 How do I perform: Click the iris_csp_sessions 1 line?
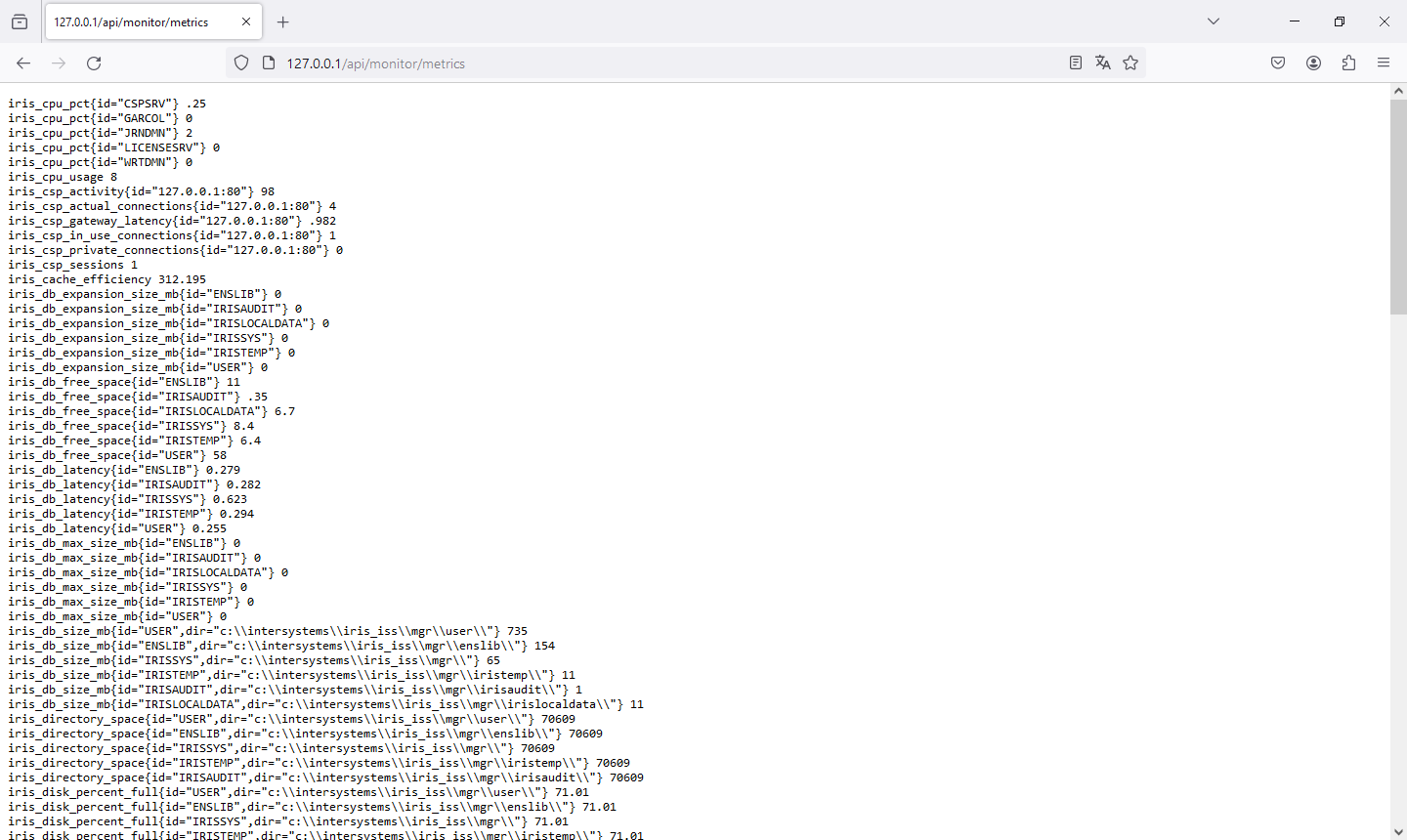tap(73, 265)
